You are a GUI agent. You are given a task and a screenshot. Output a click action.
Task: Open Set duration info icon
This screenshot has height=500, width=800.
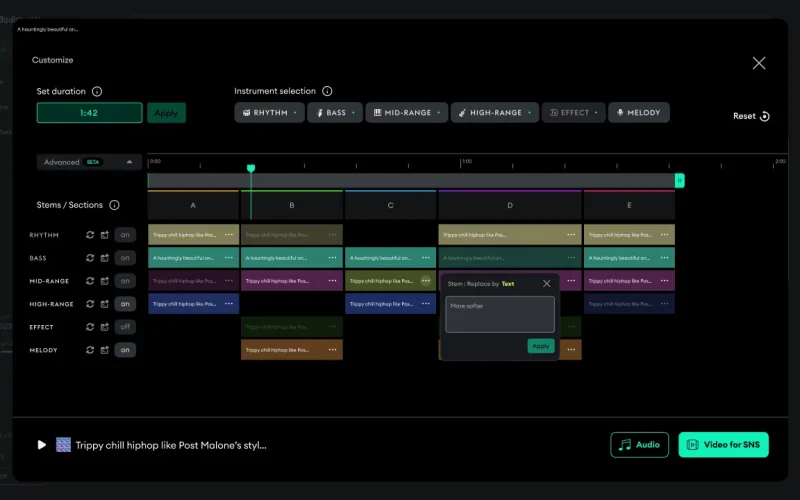(96, 91)
